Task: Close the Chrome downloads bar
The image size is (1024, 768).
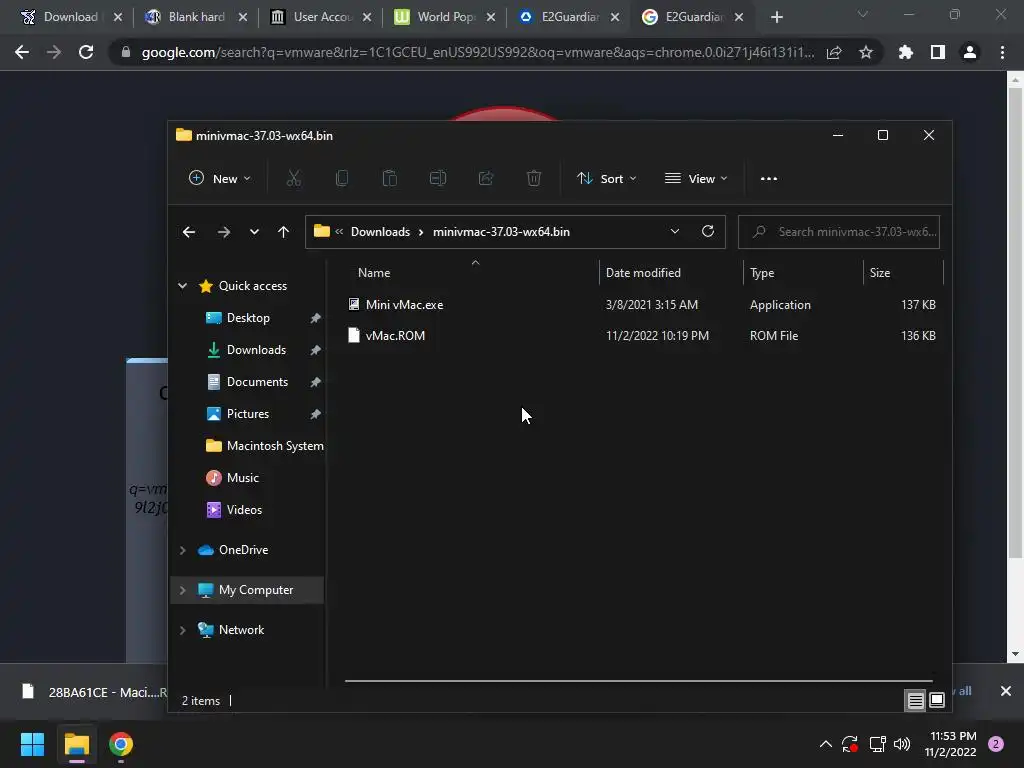Action: coord(1006,691)
